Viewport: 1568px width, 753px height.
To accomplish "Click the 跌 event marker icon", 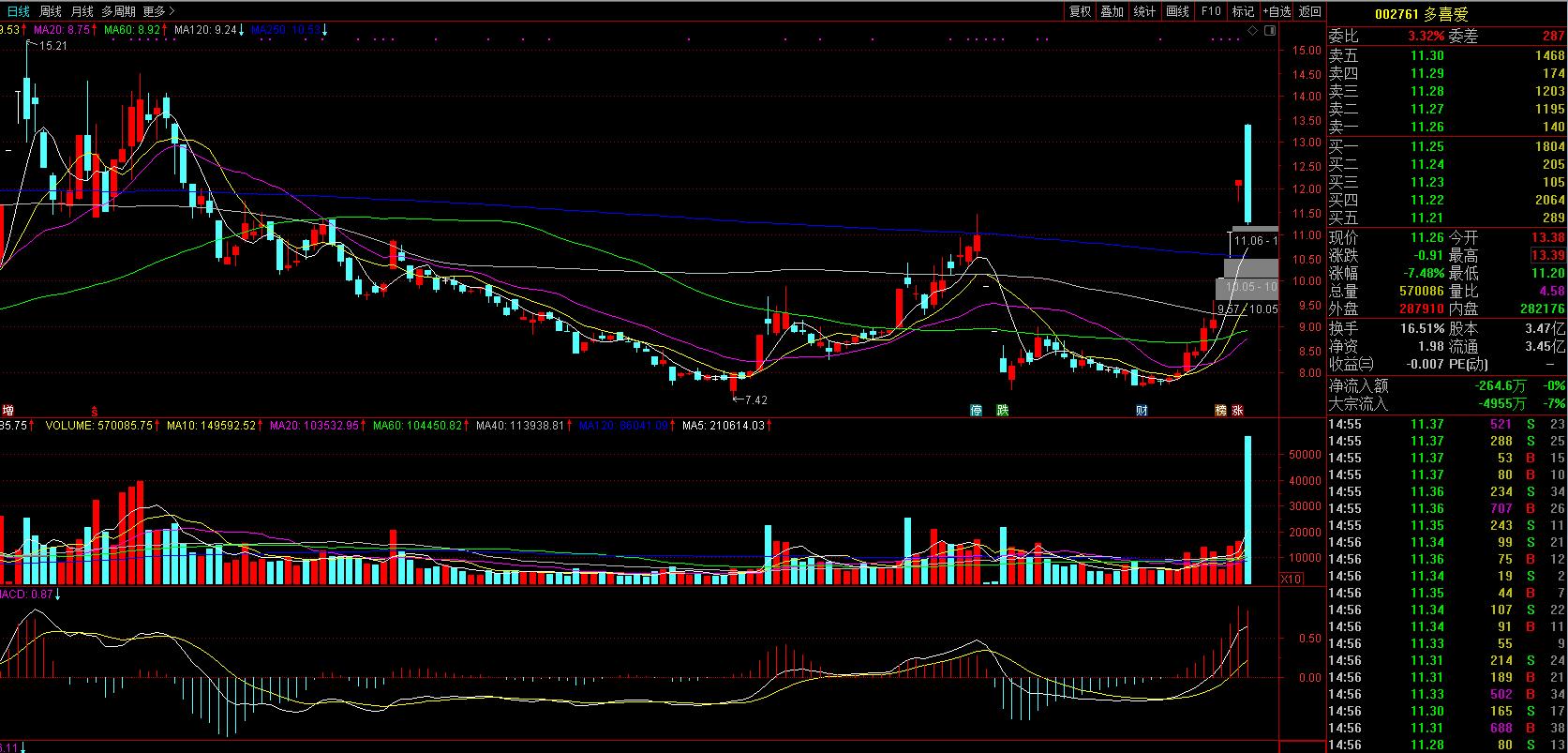I will point(1003,411).
